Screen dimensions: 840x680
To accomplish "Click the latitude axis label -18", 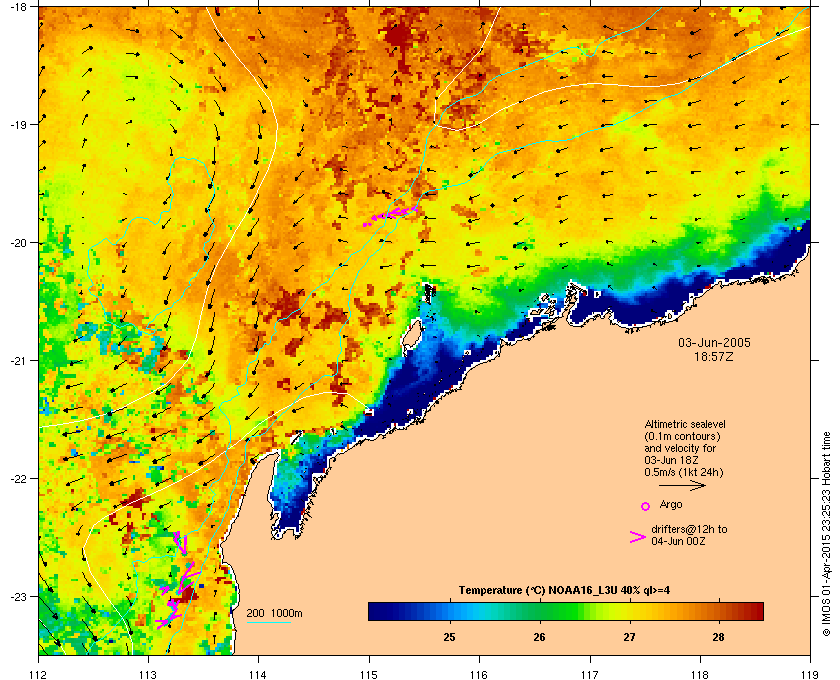I will [19, 7].
